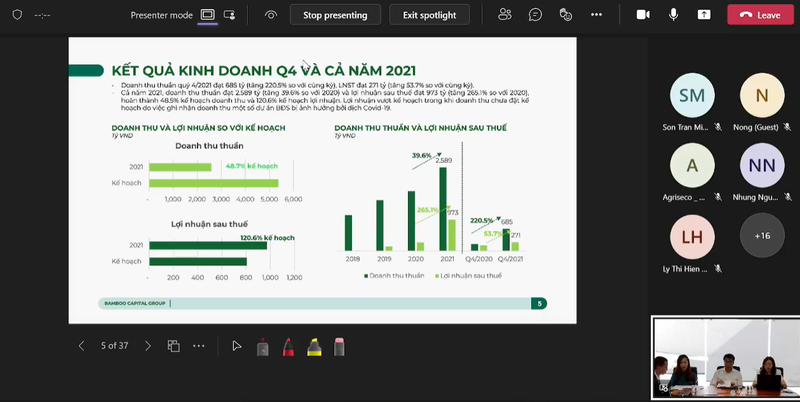Image resolution: width=800 pixels, height=402 pixels.
Task: Toggle private view eye icon
Action: 271,15
